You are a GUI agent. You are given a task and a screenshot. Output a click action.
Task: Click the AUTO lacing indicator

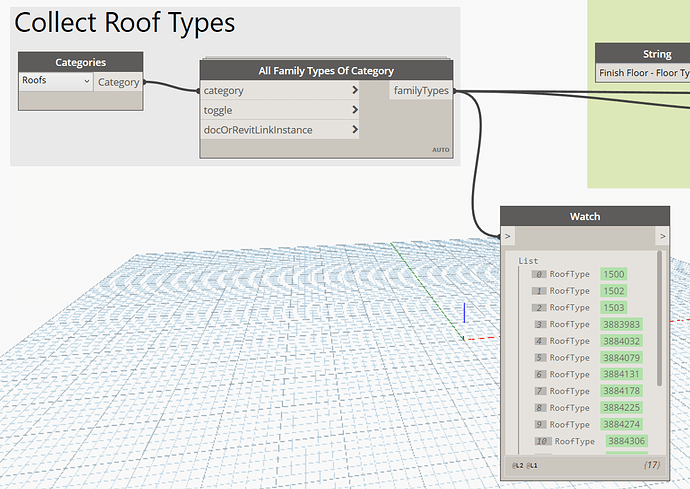pyautogui.click(x=440, y=149)
